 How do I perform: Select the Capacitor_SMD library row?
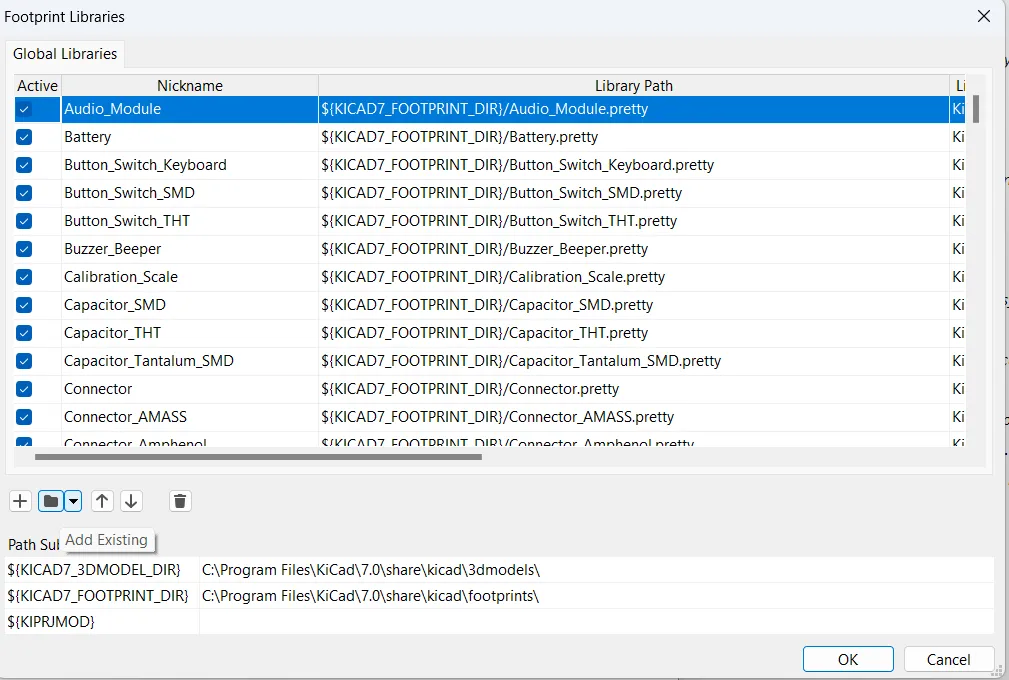pos(113,305)
